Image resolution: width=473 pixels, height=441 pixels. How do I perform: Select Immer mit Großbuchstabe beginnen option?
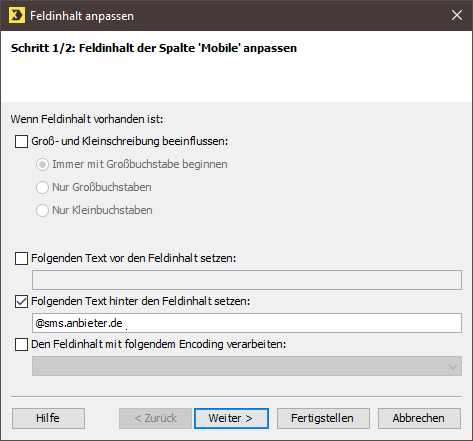coord(42,164)
